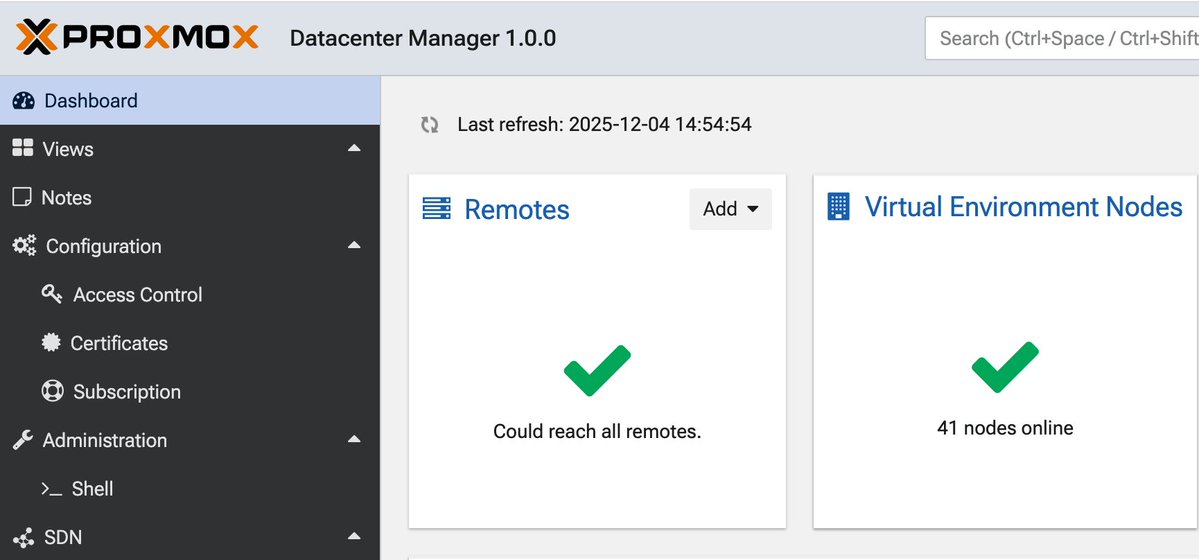The height and width of the screenshot is (560, 1199).
Task: Click the Dashboard gauge icon
Action: click(24, 101)
